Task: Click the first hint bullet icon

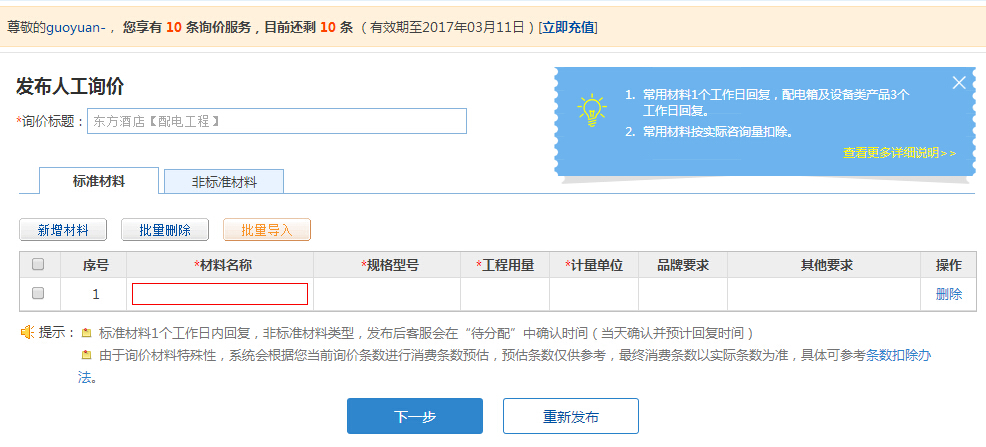Action: click(86, 333)
